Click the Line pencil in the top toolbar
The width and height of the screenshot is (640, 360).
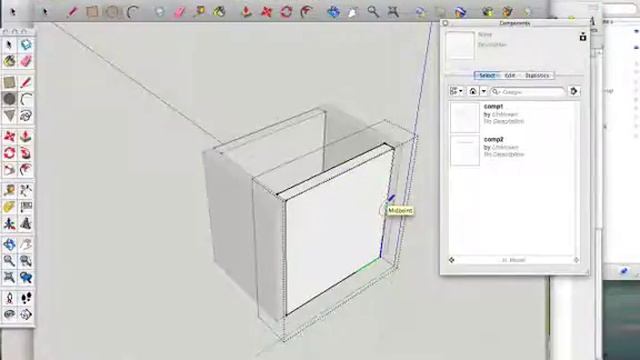72,12
